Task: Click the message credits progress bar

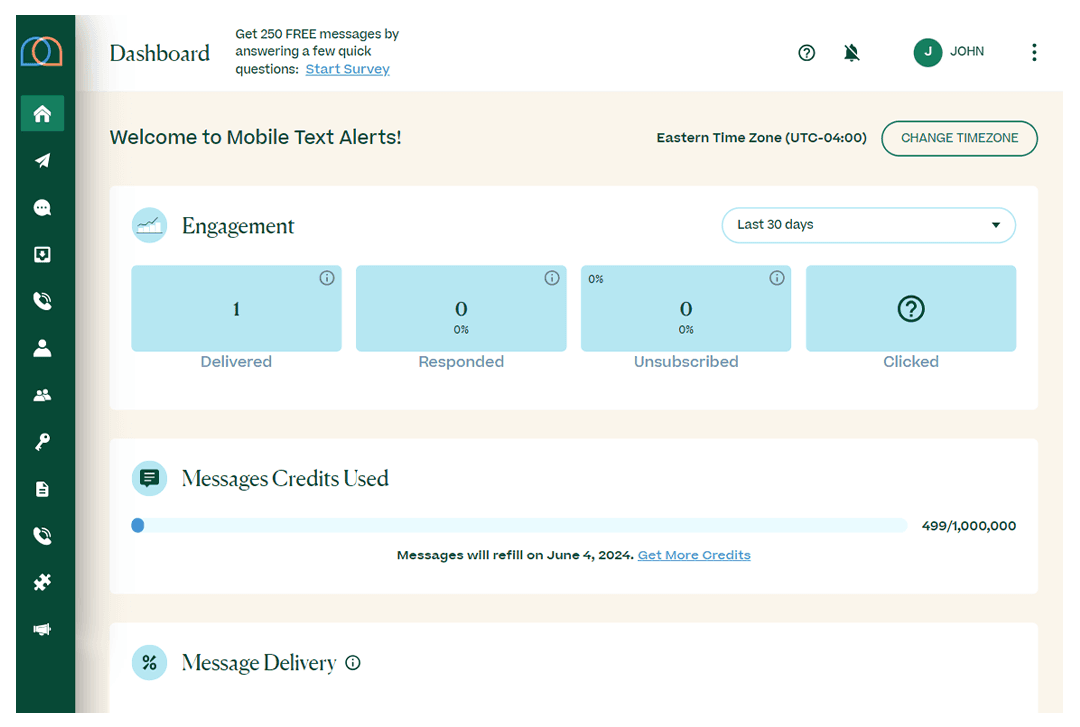Action: (520, 525)
